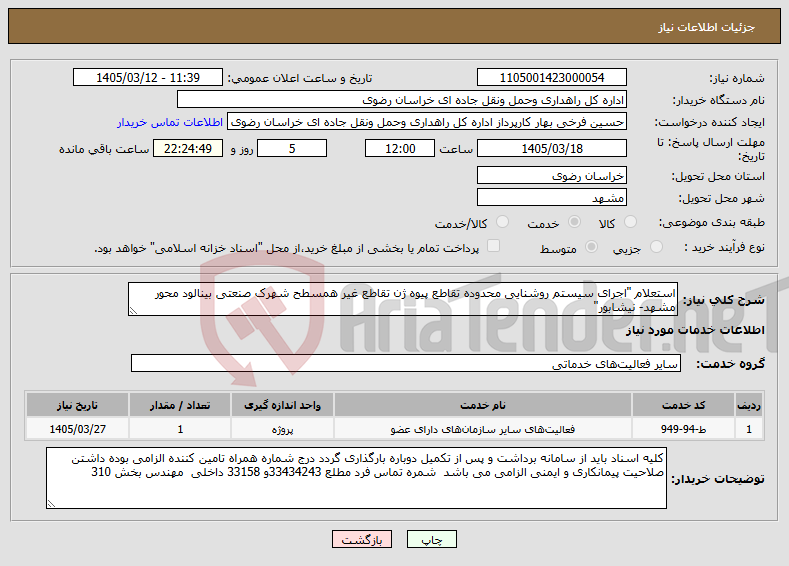Click the delivery province field خراسان رضوی
Image resolution: width=789 pixels, height=566 pixels.
(x=551, y=176)
